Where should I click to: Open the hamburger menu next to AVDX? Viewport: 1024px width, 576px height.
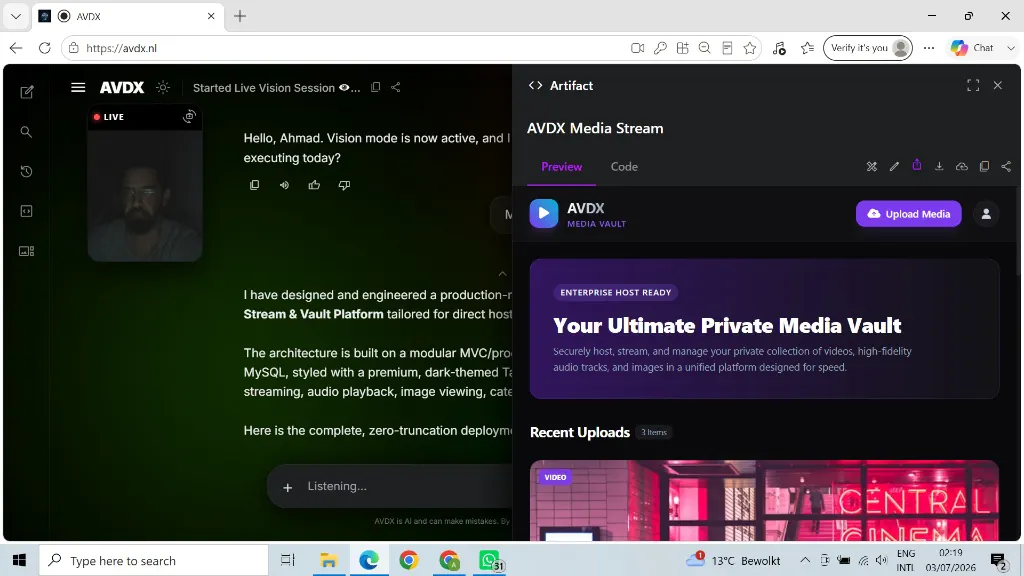(78, 88)
